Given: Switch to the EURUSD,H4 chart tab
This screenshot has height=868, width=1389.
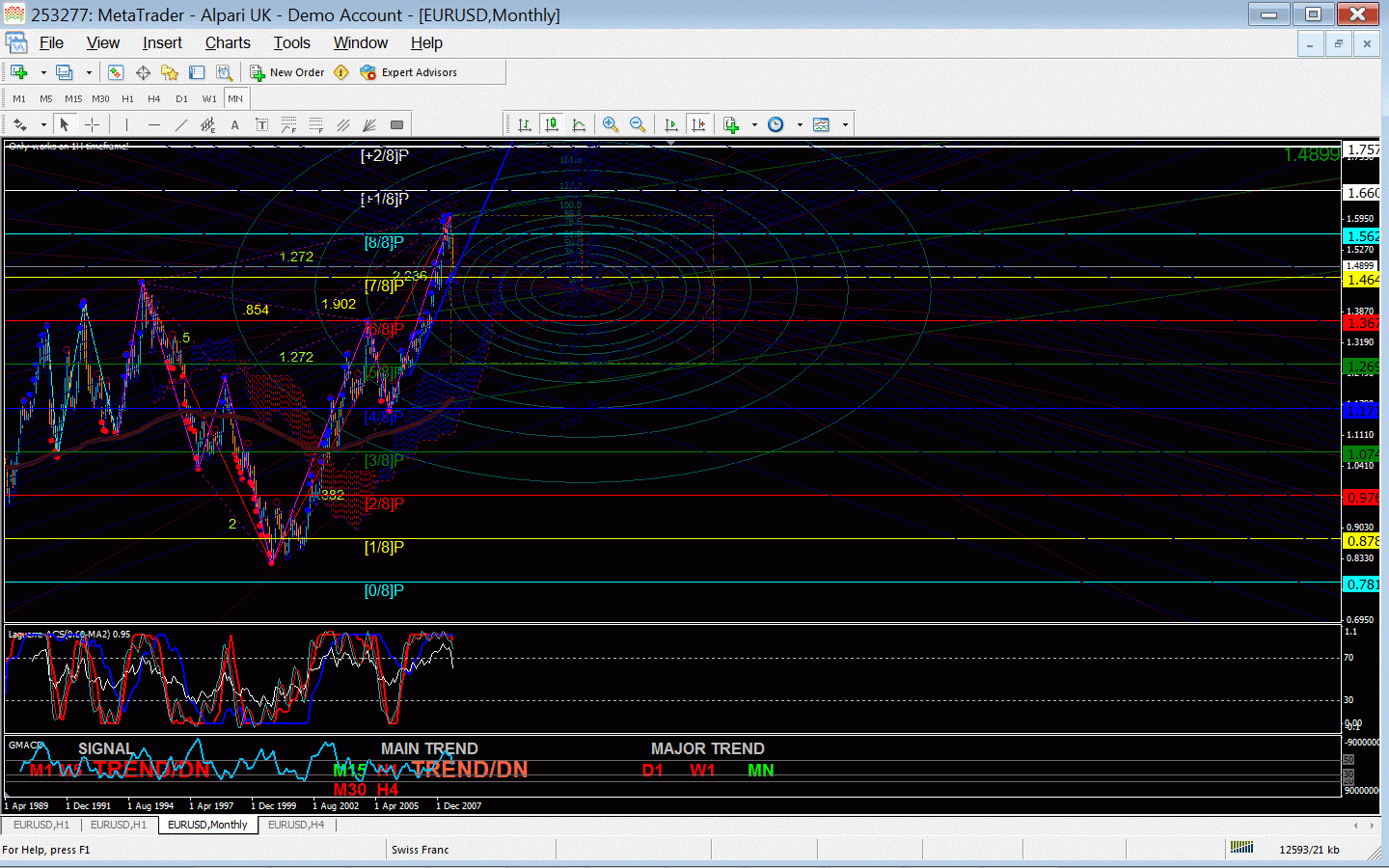Looking at the screenshot, I should coord(296,825).
